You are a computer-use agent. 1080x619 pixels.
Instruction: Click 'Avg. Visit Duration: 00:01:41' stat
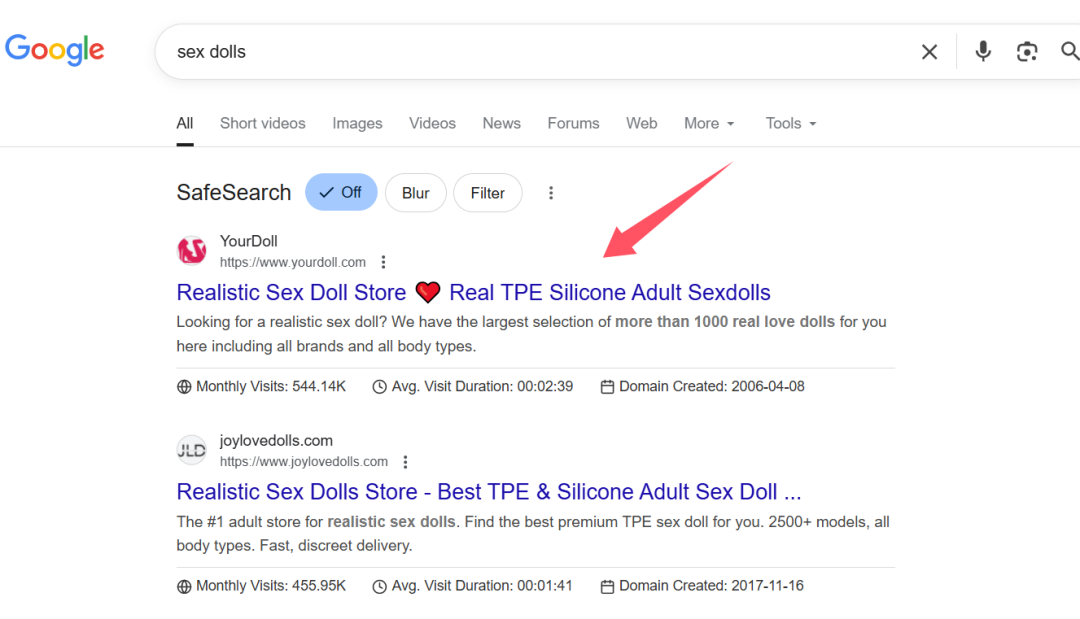482,586
